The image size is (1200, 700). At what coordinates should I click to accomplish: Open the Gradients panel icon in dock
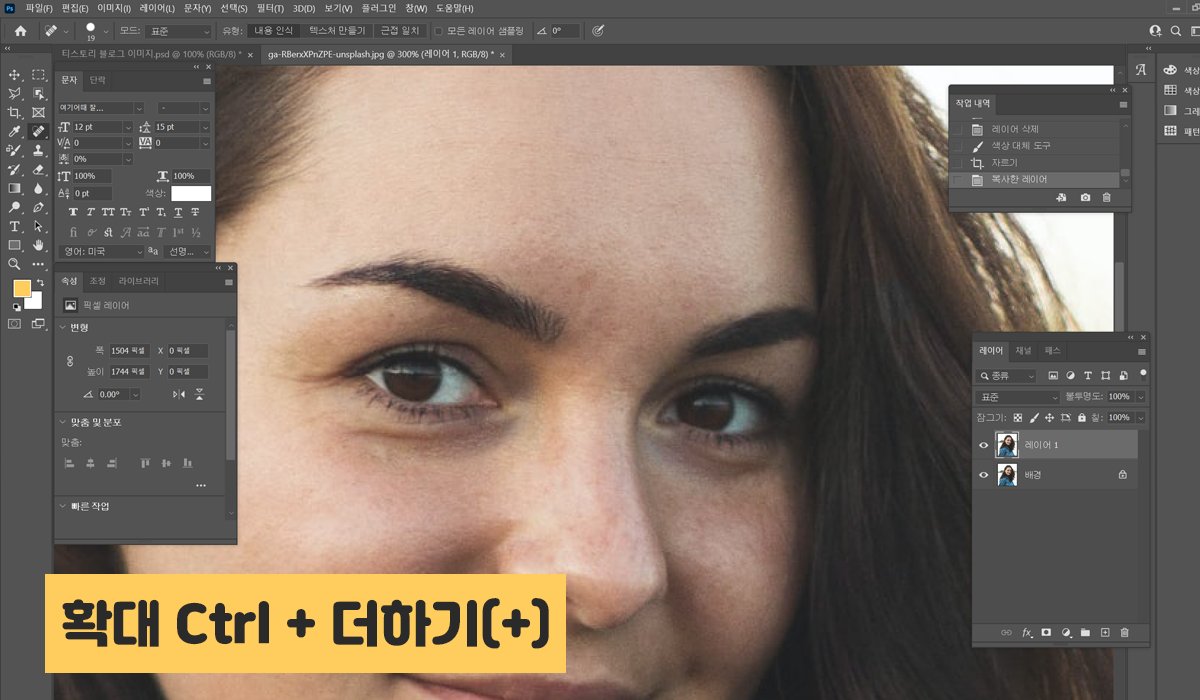click(x=1170, y=111)
